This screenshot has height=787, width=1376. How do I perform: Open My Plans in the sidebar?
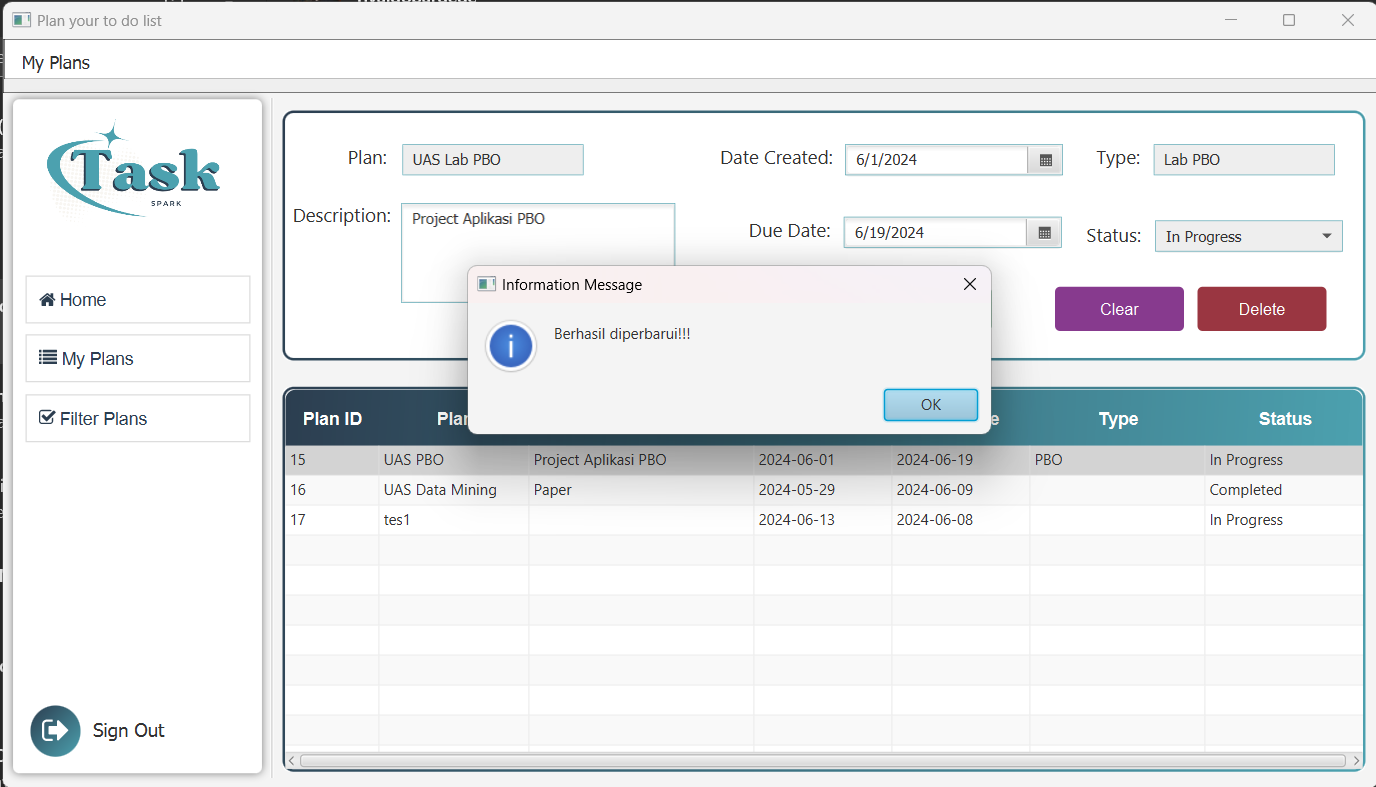pos(138,359)
